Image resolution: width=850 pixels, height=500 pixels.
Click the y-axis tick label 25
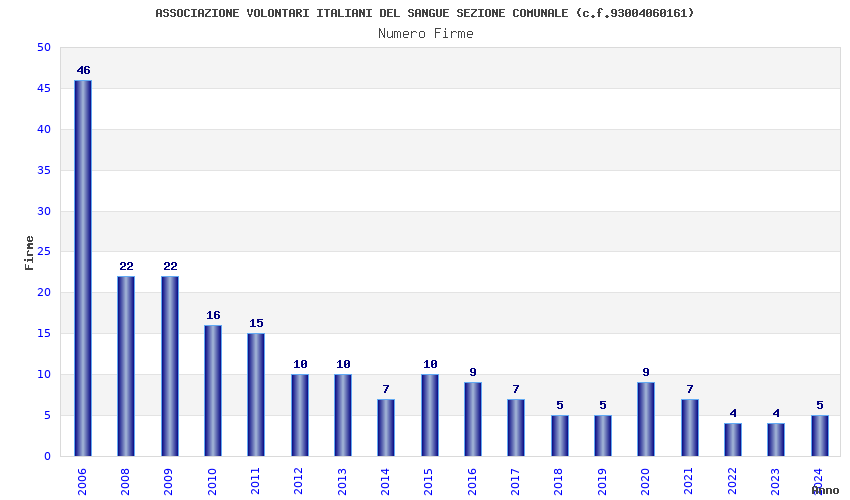pyautogui.click(x=44, y=252)
